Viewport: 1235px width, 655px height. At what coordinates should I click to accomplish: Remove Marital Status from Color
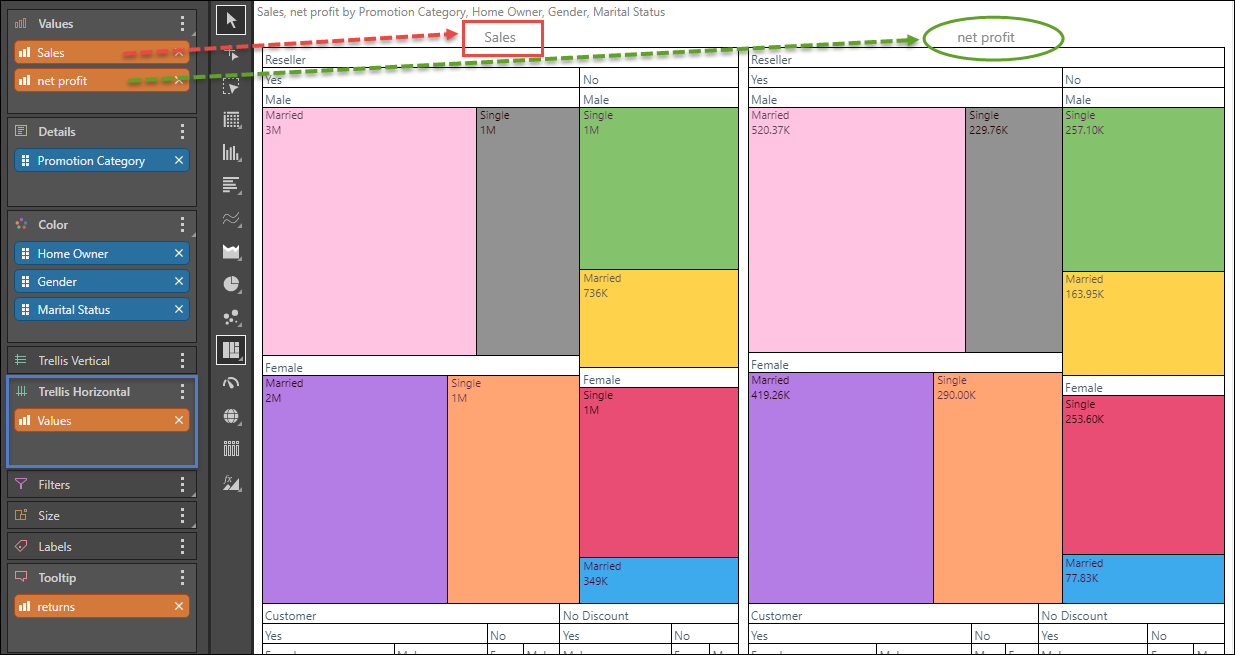[x=179, y=310]
